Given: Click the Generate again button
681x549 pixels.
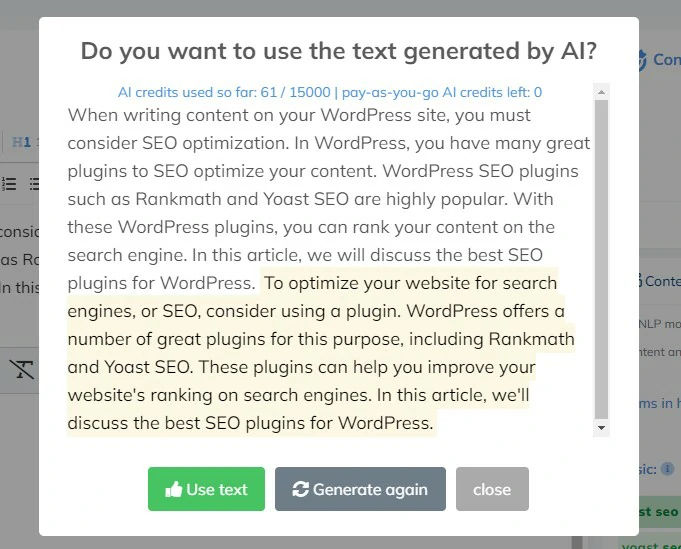Looking at the screenshot, I should pos(360,489).
